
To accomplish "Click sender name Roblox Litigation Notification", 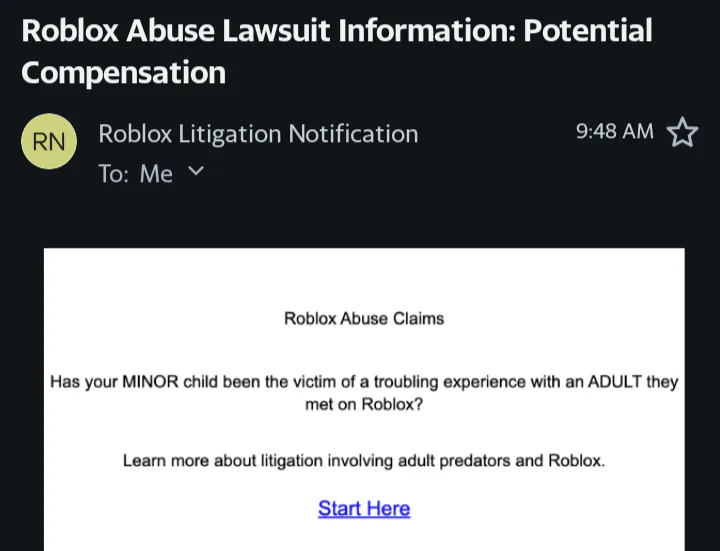I will tap(258, 134).
